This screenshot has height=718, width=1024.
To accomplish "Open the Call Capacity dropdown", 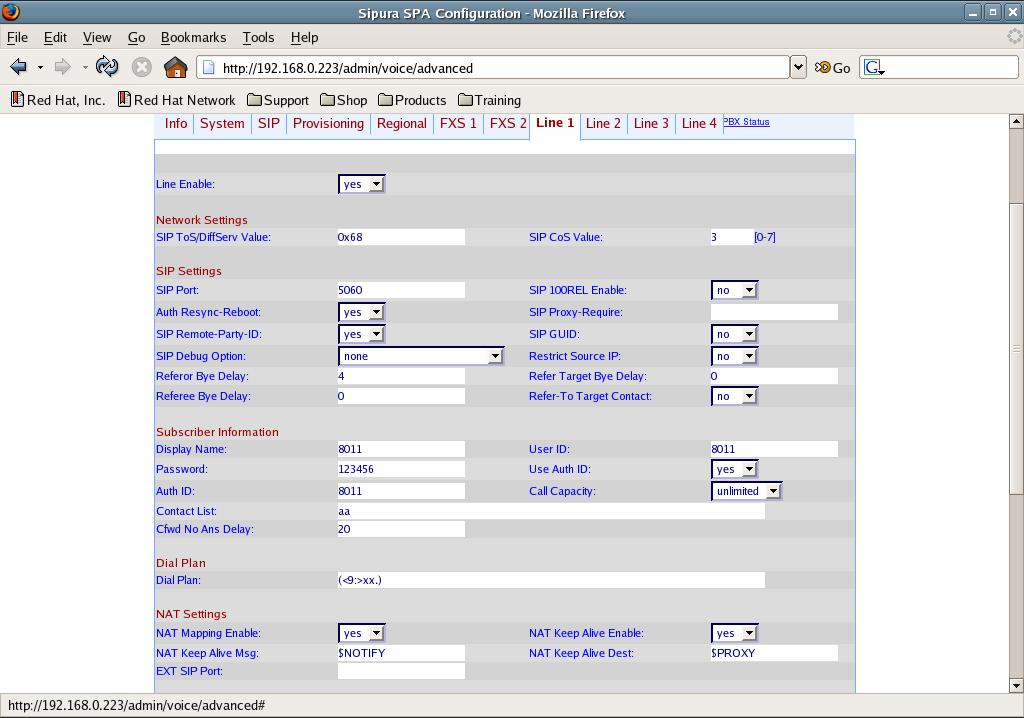I will click(745, 491).
